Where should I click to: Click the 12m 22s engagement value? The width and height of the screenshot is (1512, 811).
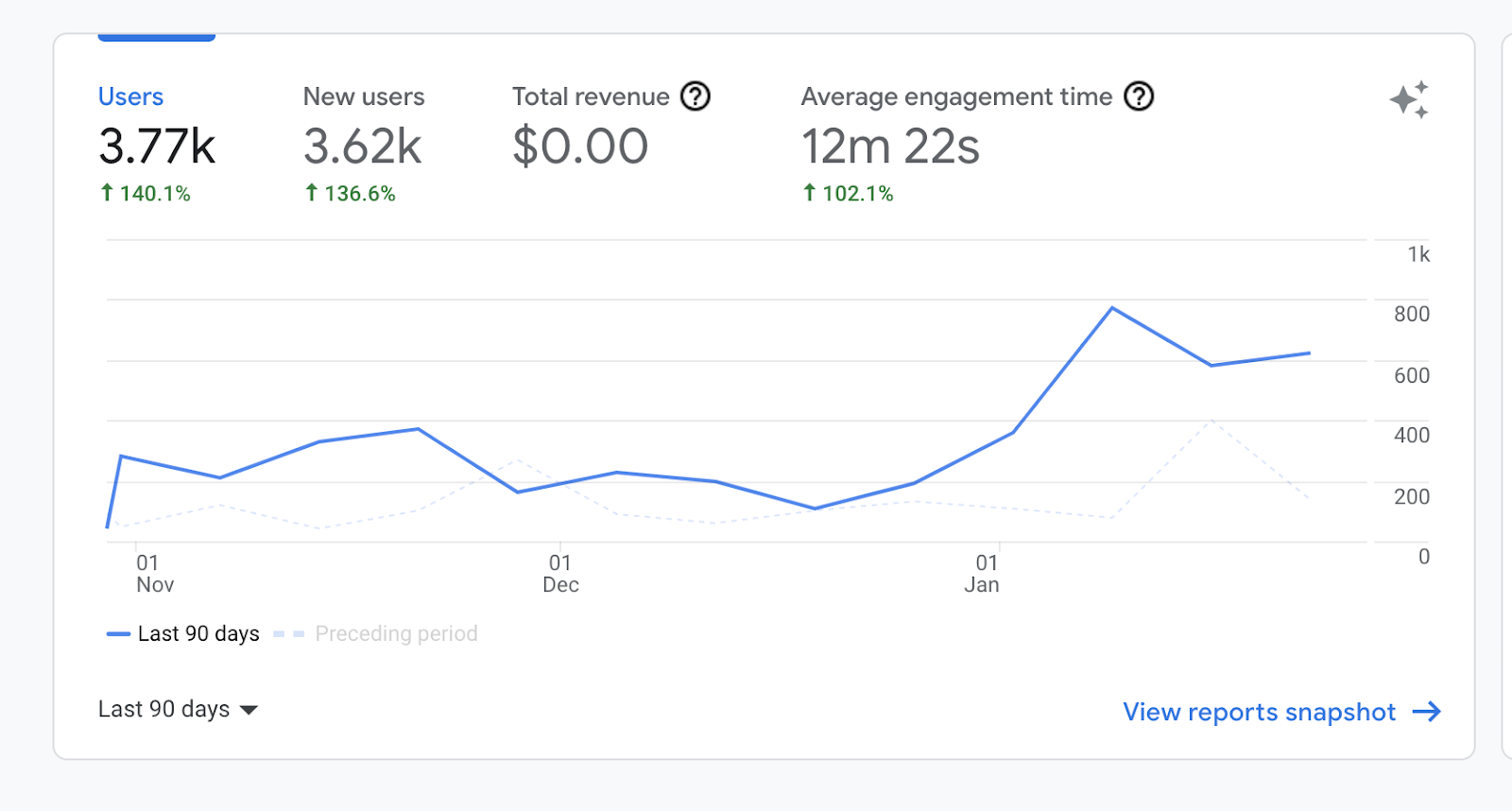tap(890, 147)
